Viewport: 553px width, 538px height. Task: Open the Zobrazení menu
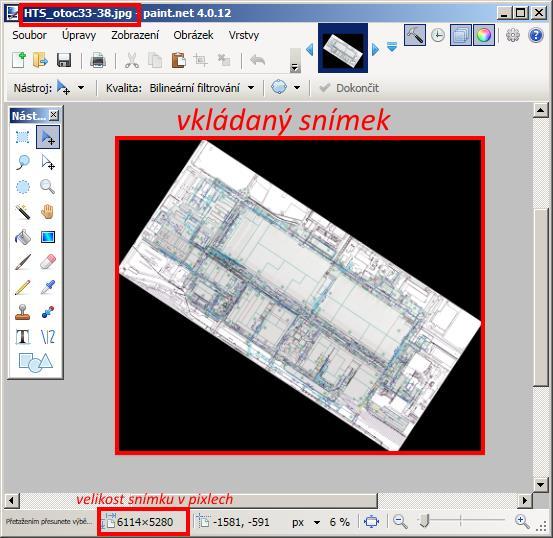135,35
